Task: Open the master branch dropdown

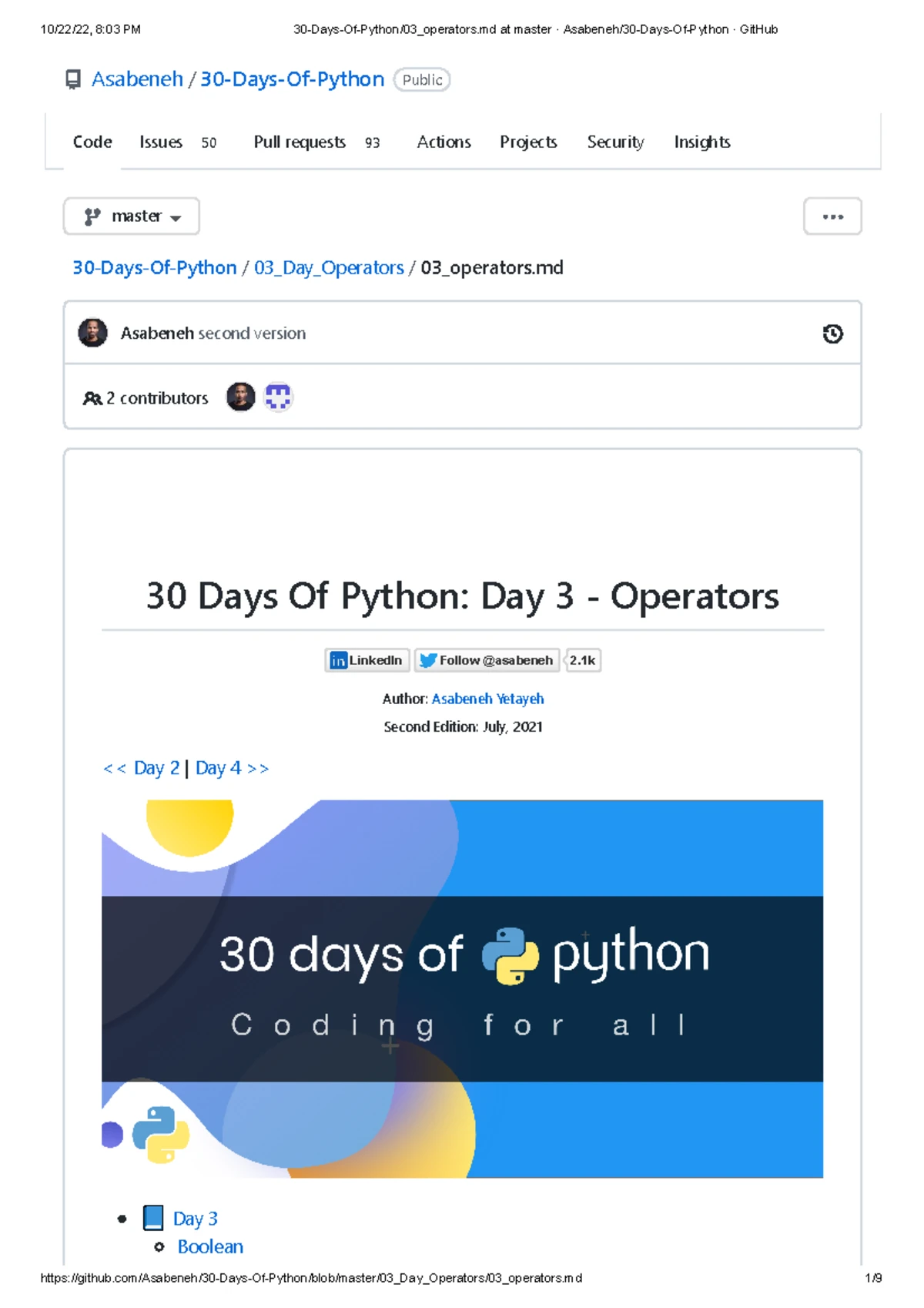Action: pyautogui.click(x=132, y=216)
